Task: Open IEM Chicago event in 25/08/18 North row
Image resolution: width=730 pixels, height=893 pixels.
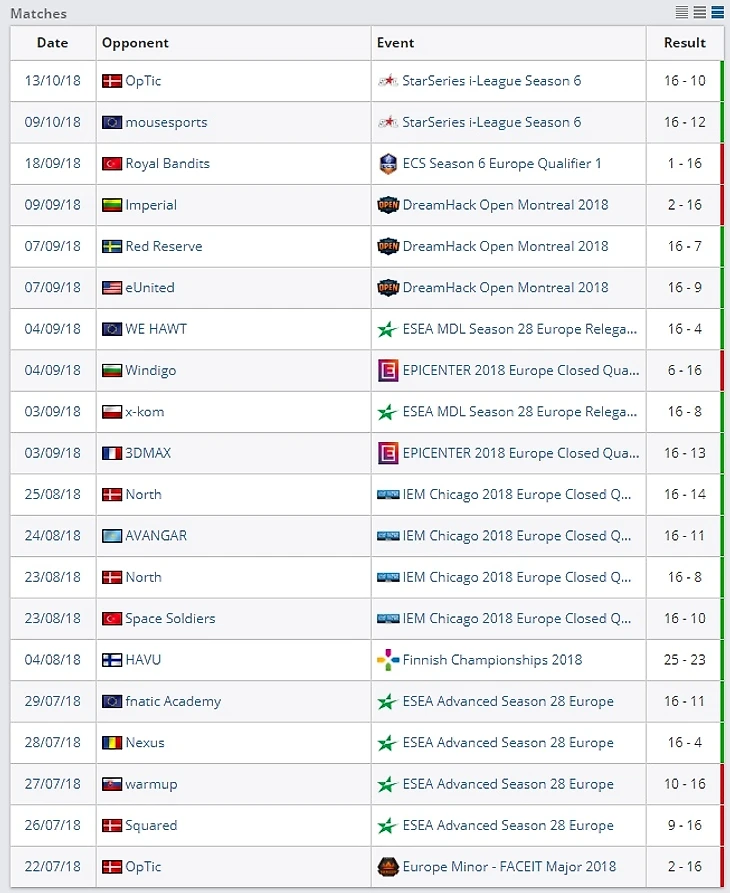Action: (x=516, y=494)
